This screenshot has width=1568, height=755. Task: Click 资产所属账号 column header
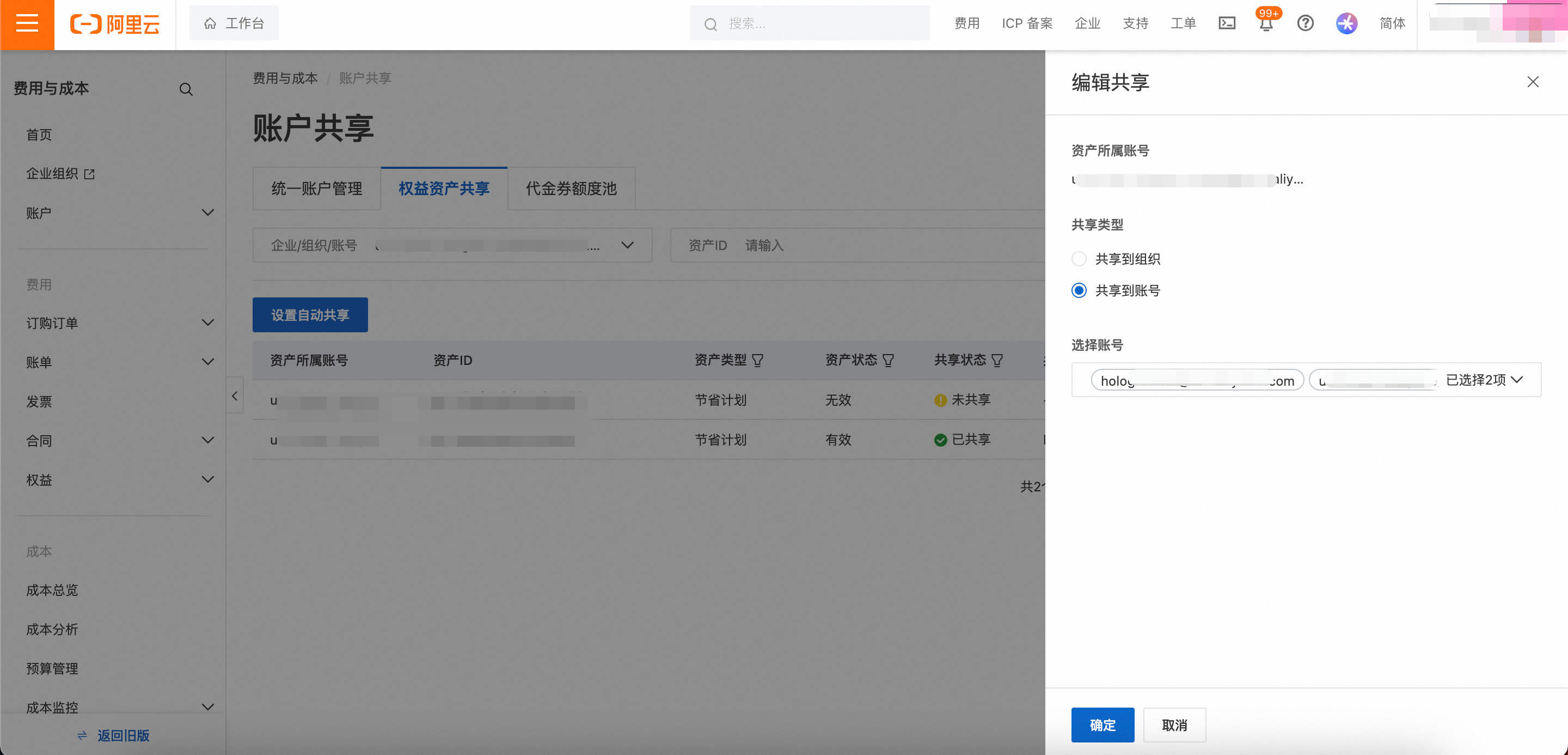point(309,361)
